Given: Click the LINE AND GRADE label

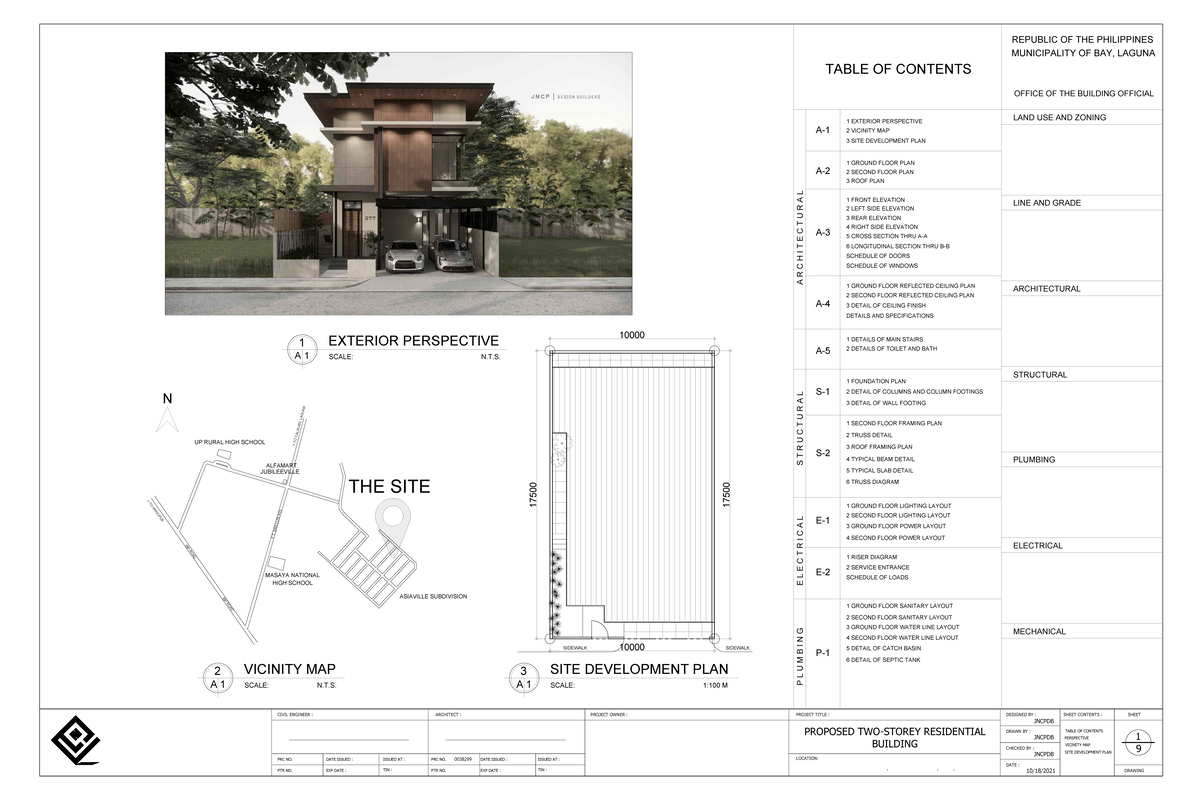Looking at the screenshot, I should [x=1047, y=203].
